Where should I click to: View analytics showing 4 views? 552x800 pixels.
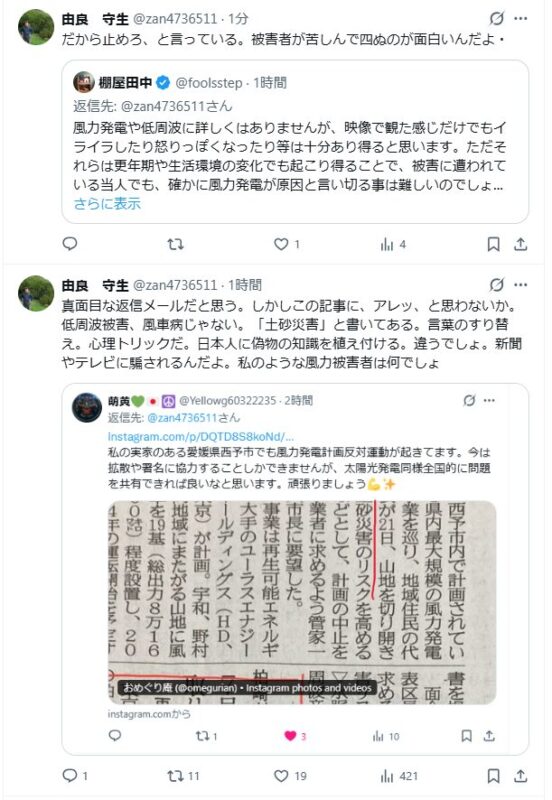[x=393, y=245]
